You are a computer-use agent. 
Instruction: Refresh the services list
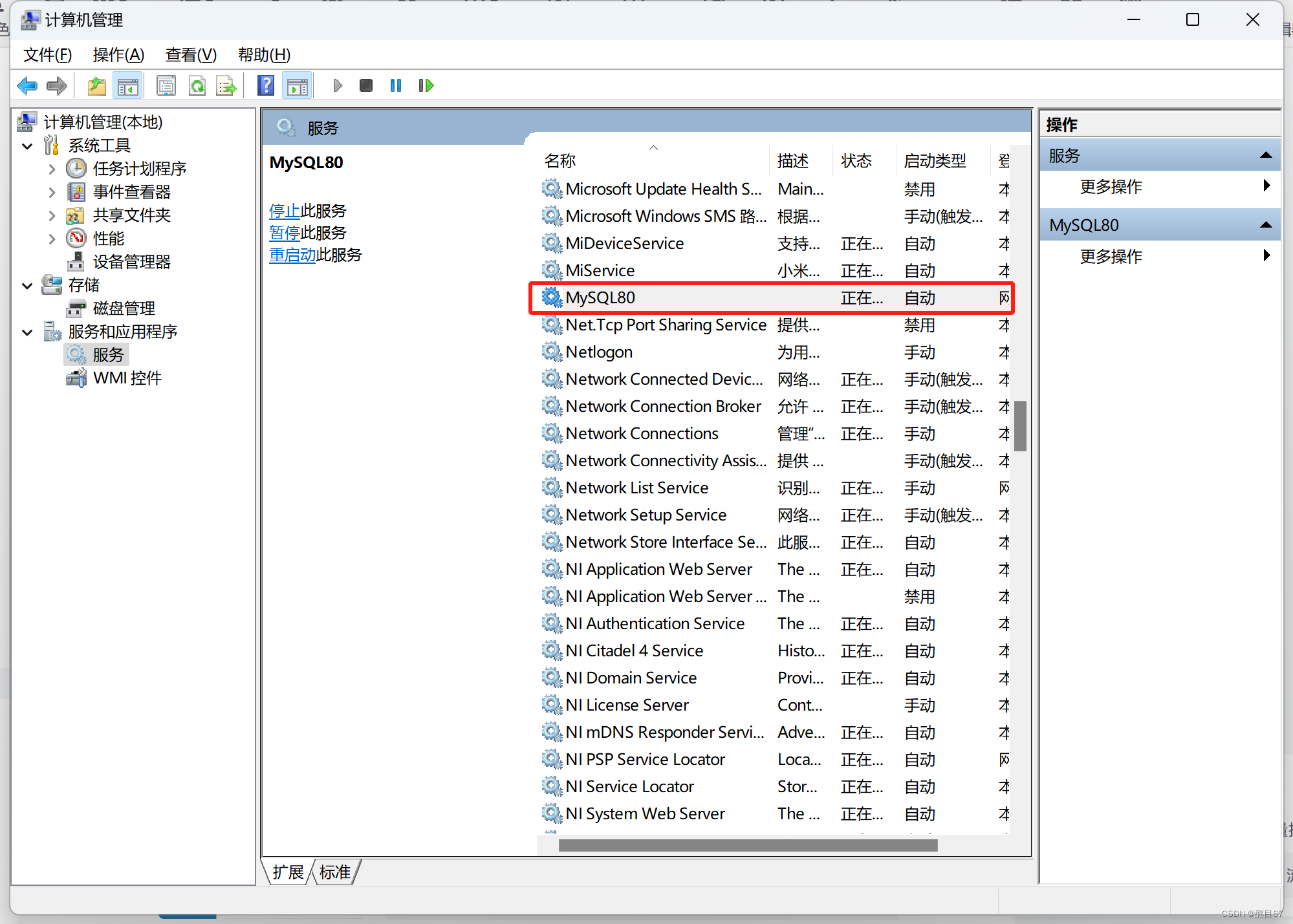197,85
